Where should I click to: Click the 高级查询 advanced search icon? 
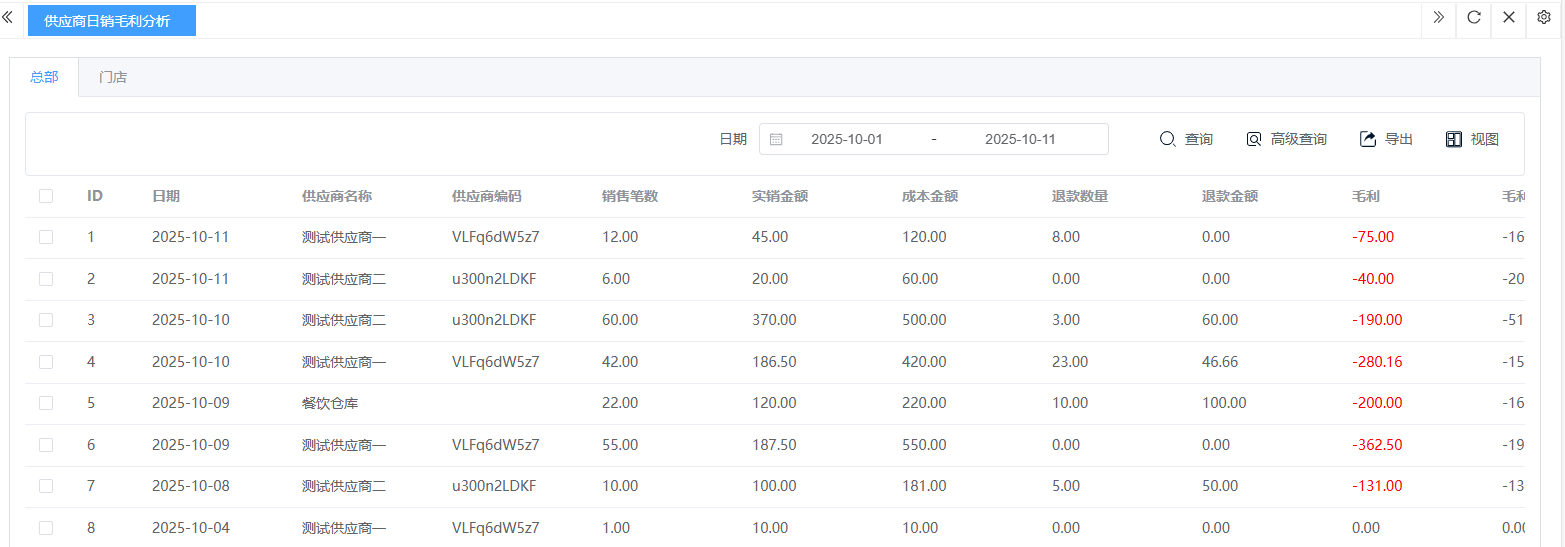(x=1253, y=140)
